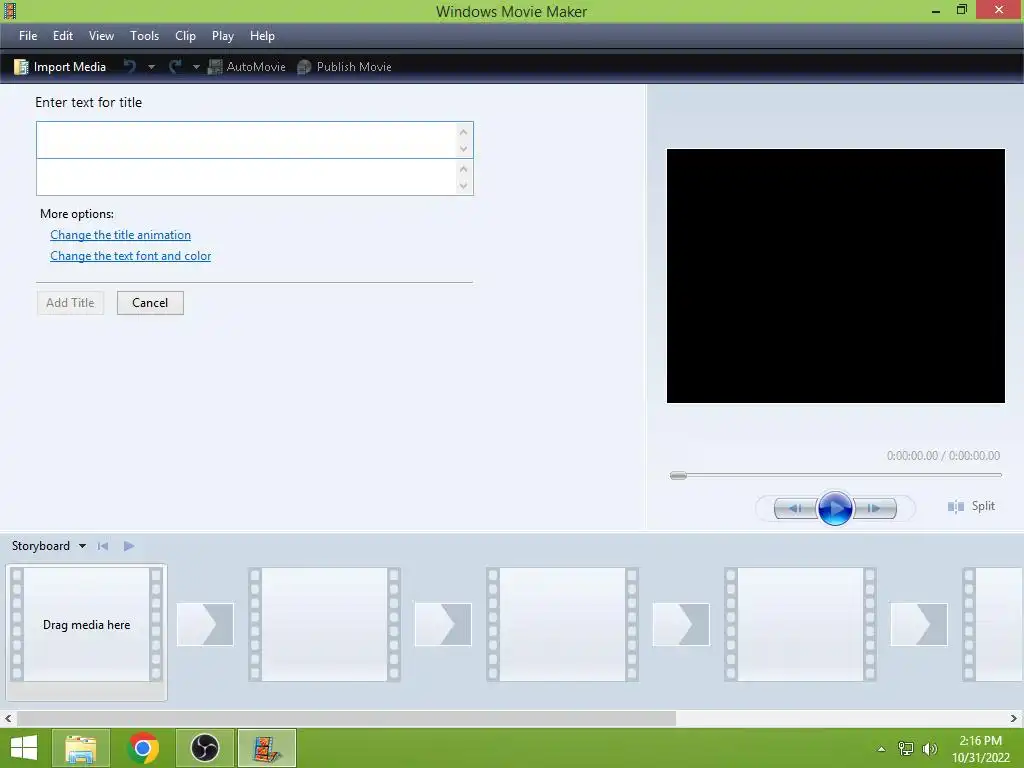Open Change the text font and color link
The width and height of the screenshot is (1024, 768).
coord(131,256)
